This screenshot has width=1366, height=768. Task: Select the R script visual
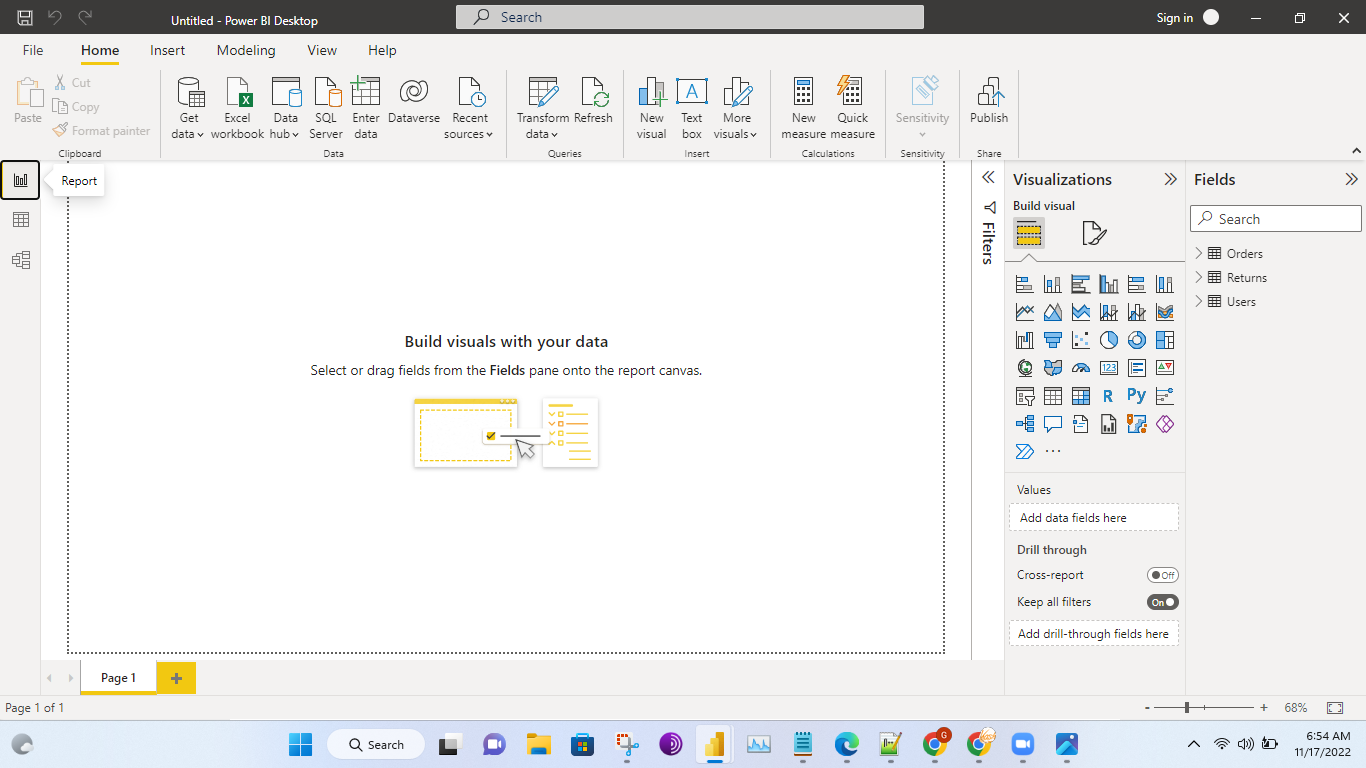coord(1108,396)
